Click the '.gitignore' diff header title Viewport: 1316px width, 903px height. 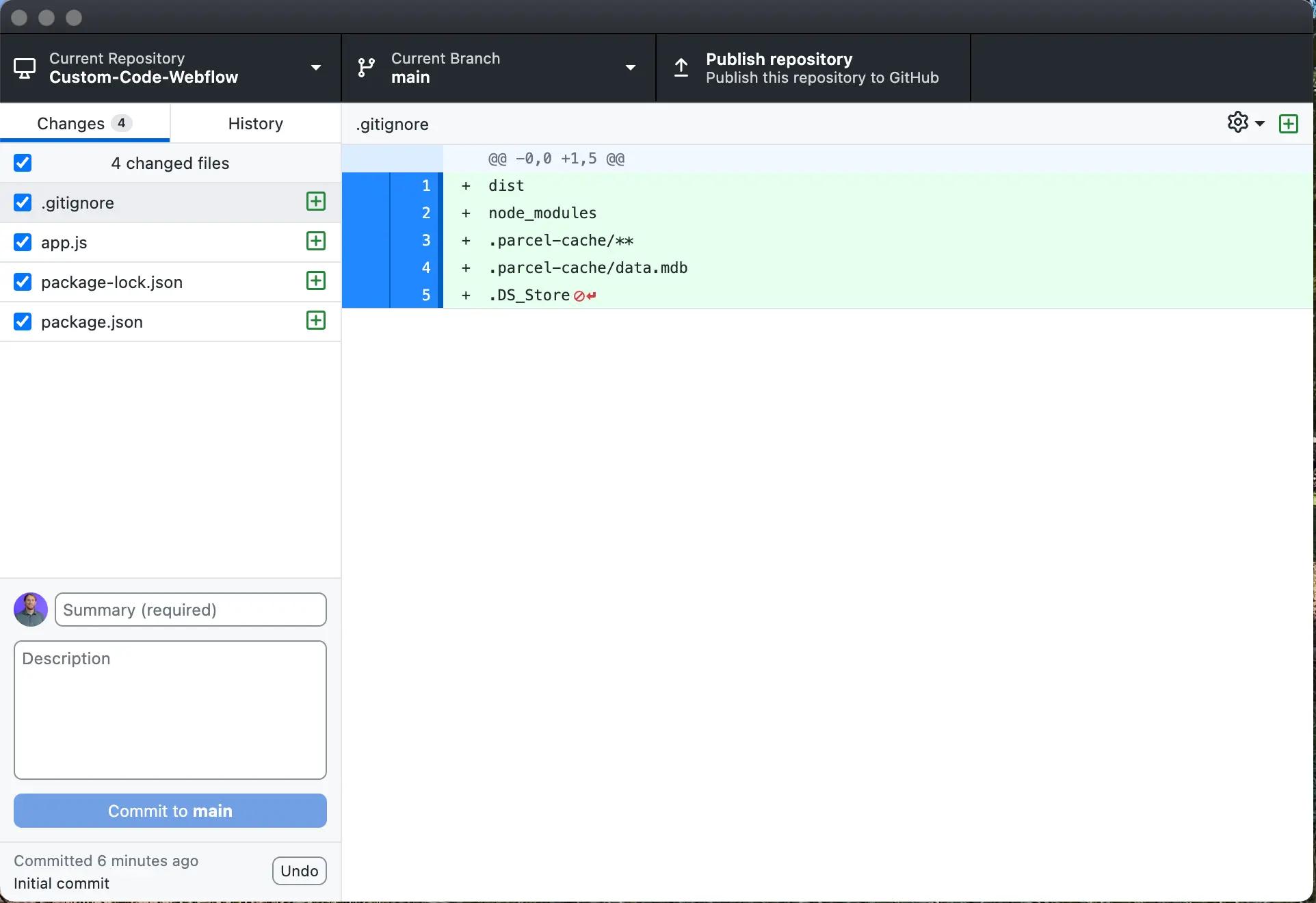392,125
